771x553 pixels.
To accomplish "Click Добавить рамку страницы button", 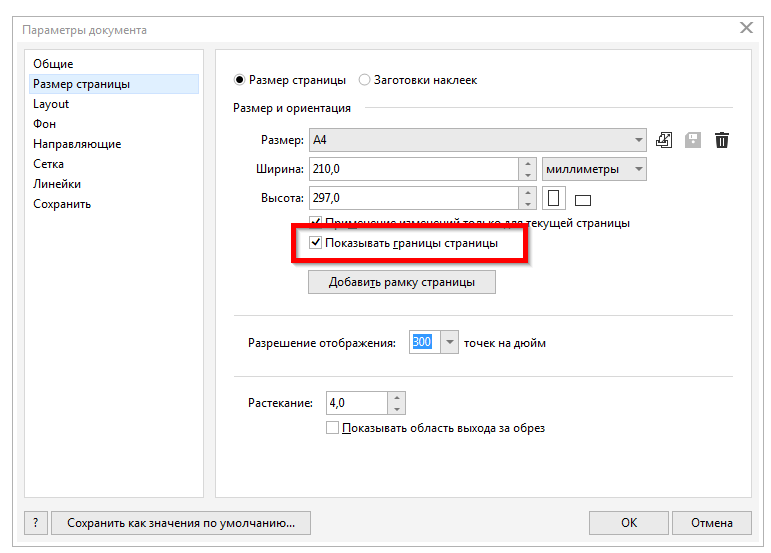I will tap(401, 282).
